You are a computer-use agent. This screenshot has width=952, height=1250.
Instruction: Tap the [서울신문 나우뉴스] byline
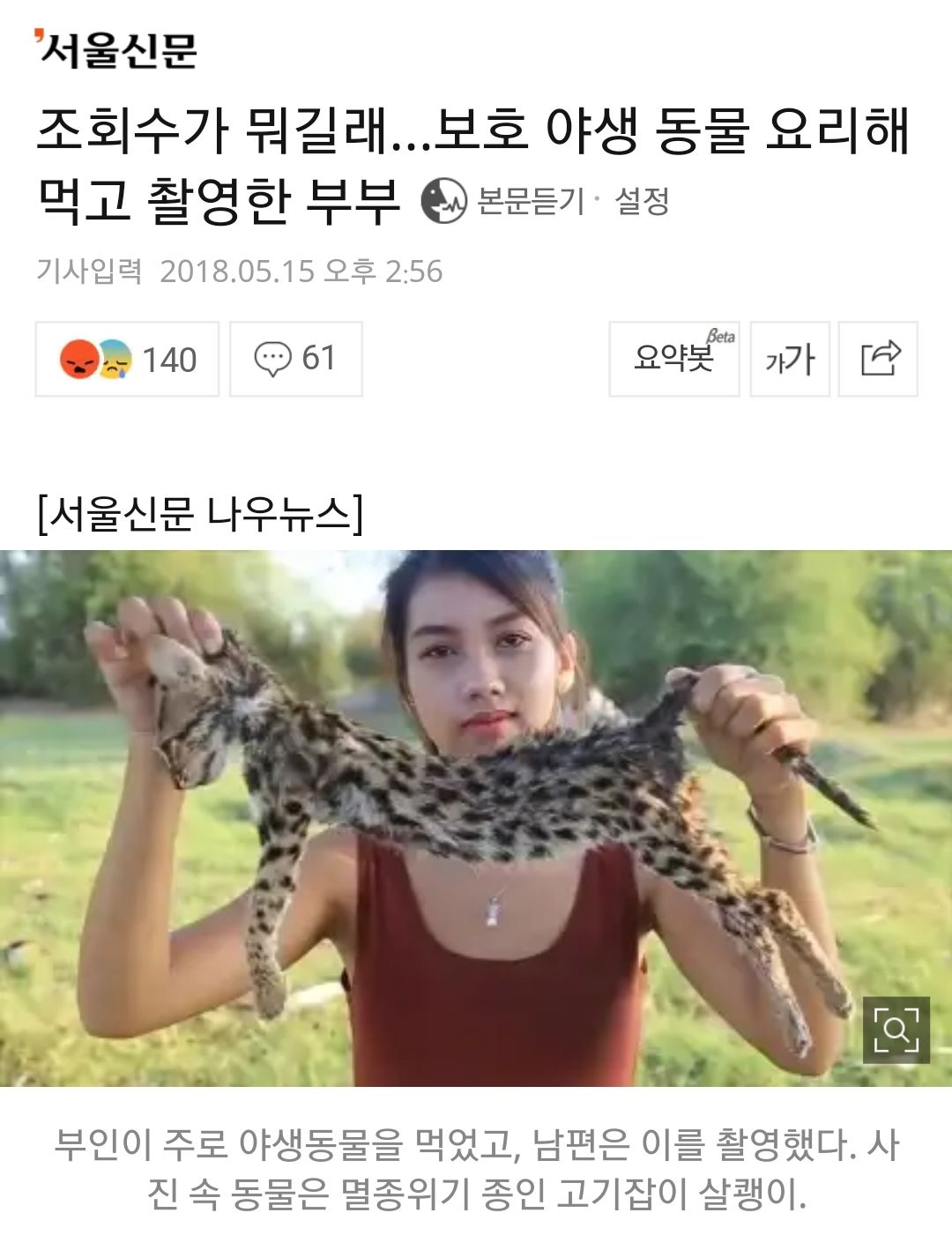200,513
